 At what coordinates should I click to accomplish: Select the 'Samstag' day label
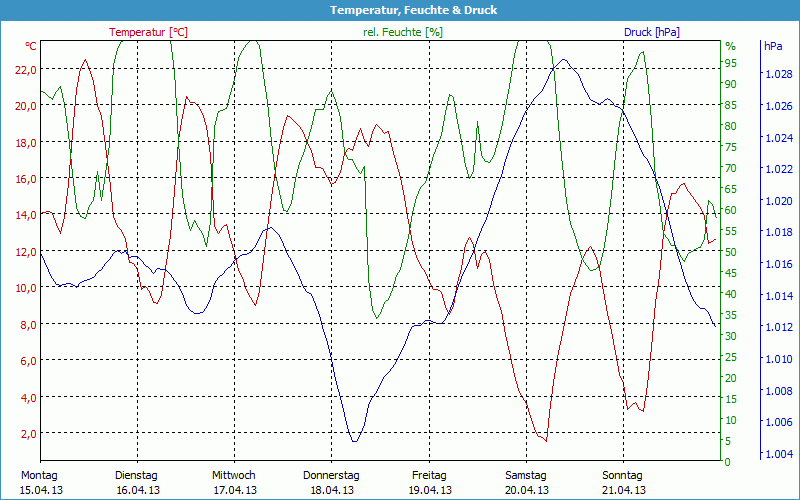526,476
